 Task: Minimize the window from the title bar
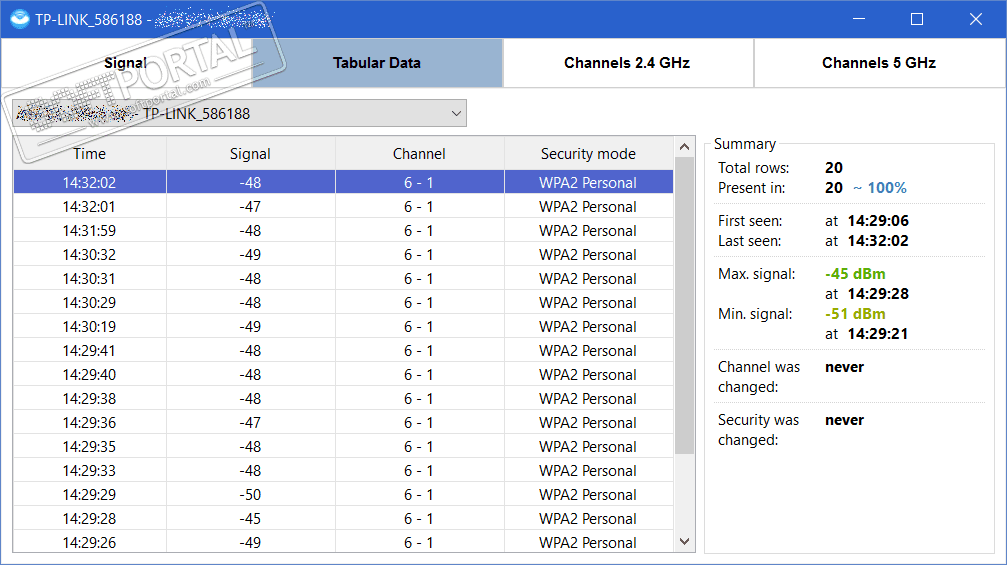pos(859,19)
